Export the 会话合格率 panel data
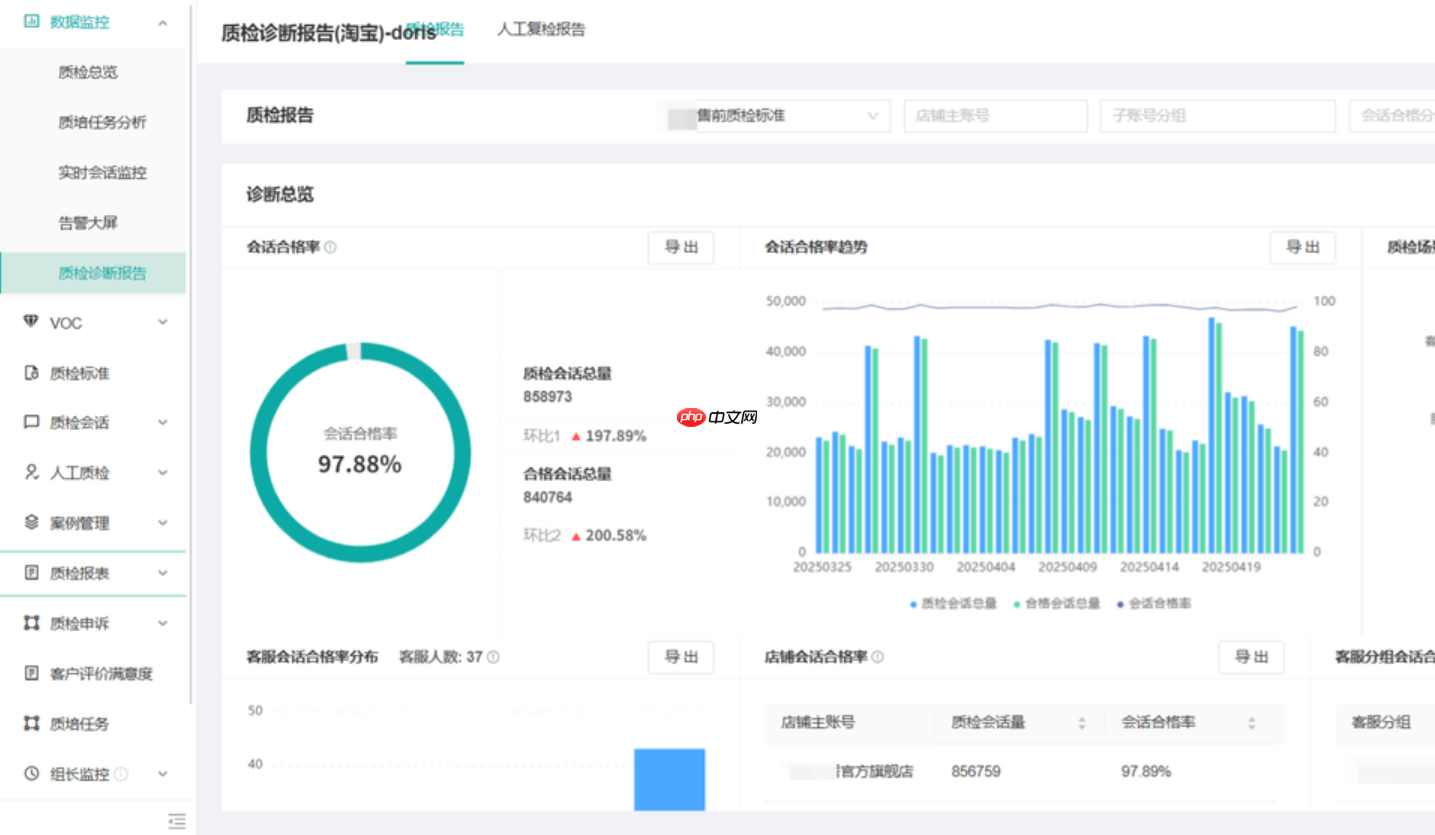Image resolution: width=1435 pixels, height=835 pixels. click(681, 248)
